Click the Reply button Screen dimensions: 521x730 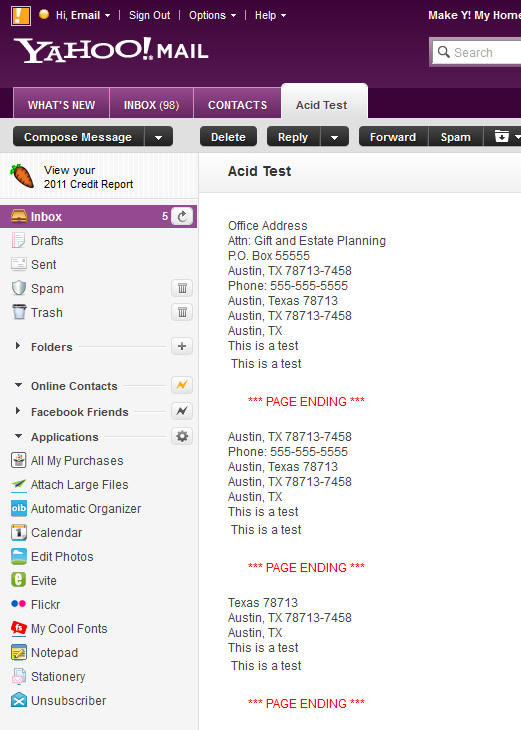point(293,137)
